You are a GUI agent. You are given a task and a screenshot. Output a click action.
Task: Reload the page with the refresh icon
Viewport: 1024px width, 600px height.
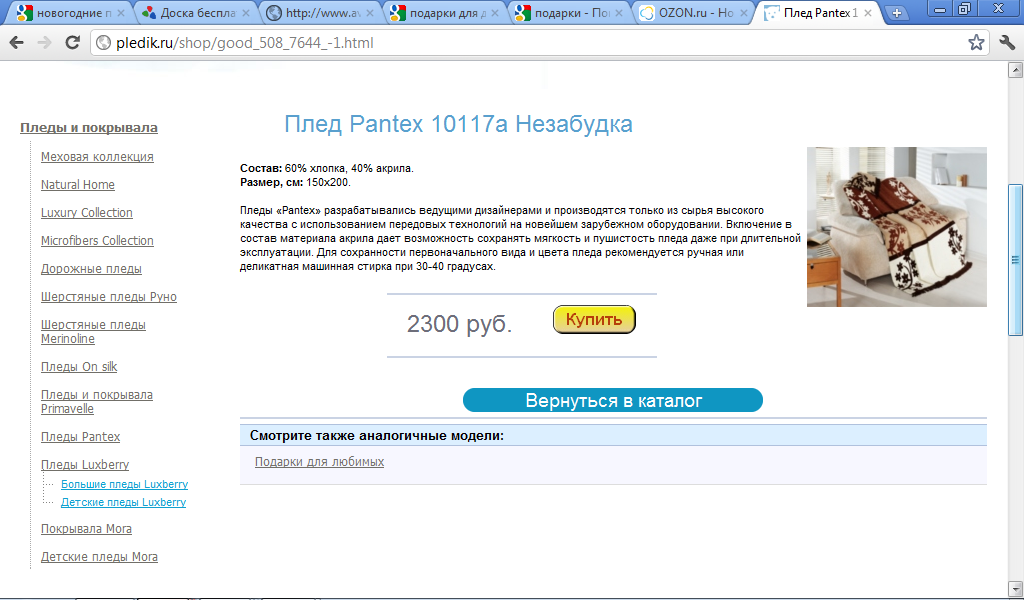pos(72,42)
